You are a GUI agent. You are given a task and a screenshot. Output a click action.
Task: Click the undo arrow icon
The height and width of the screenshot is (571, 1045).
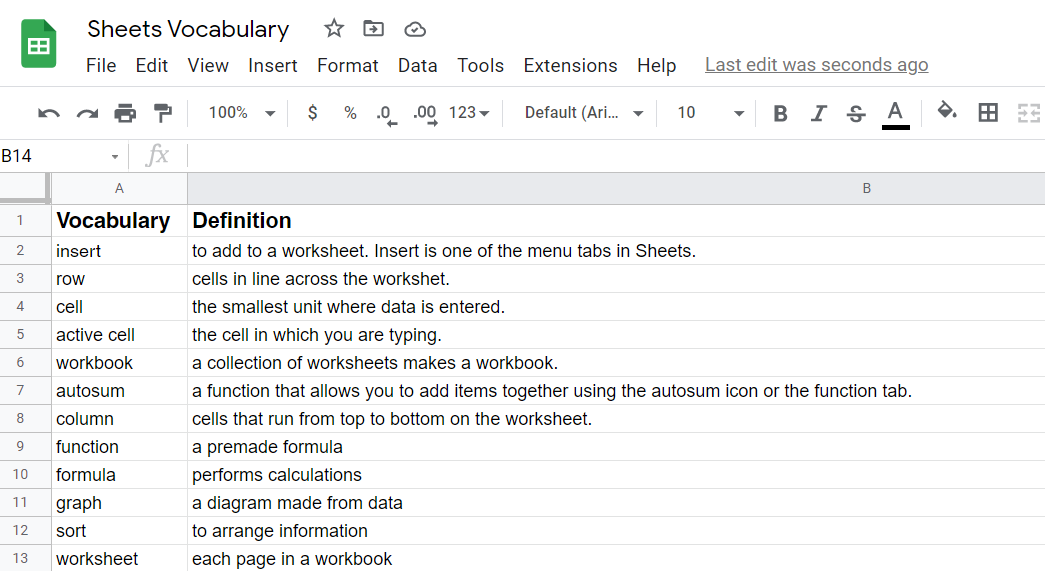coord(49,113)
